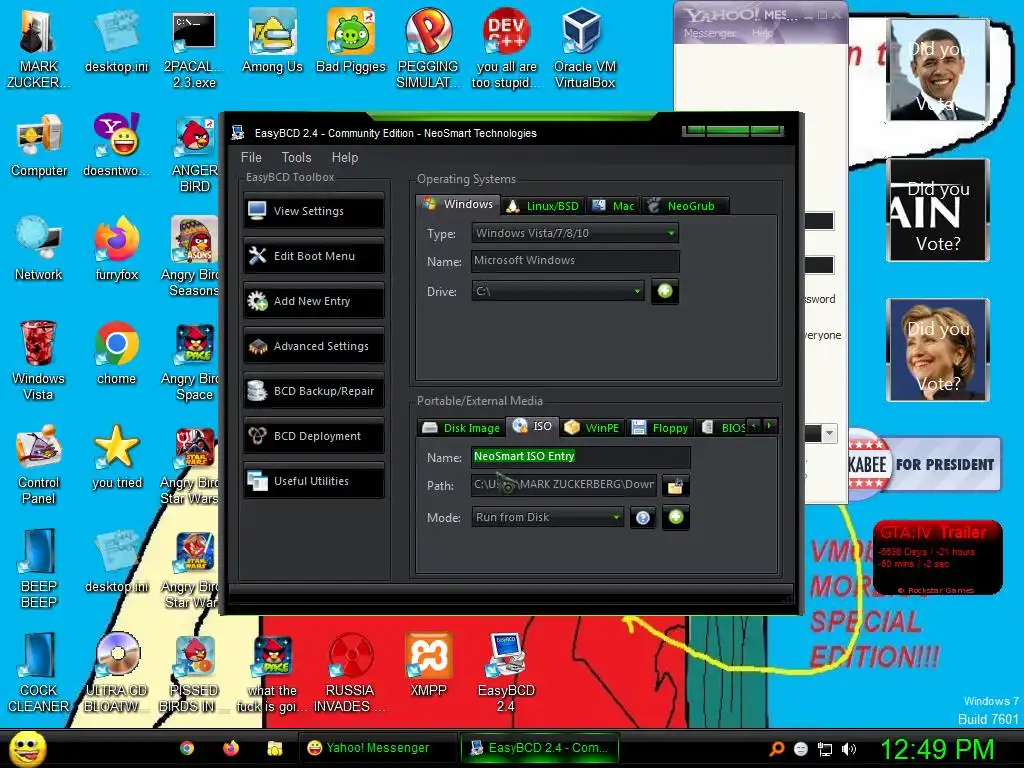This screenshot has height=768, width=1024.
Task: Switch to the Mac tab
Action: pos(613,206)
